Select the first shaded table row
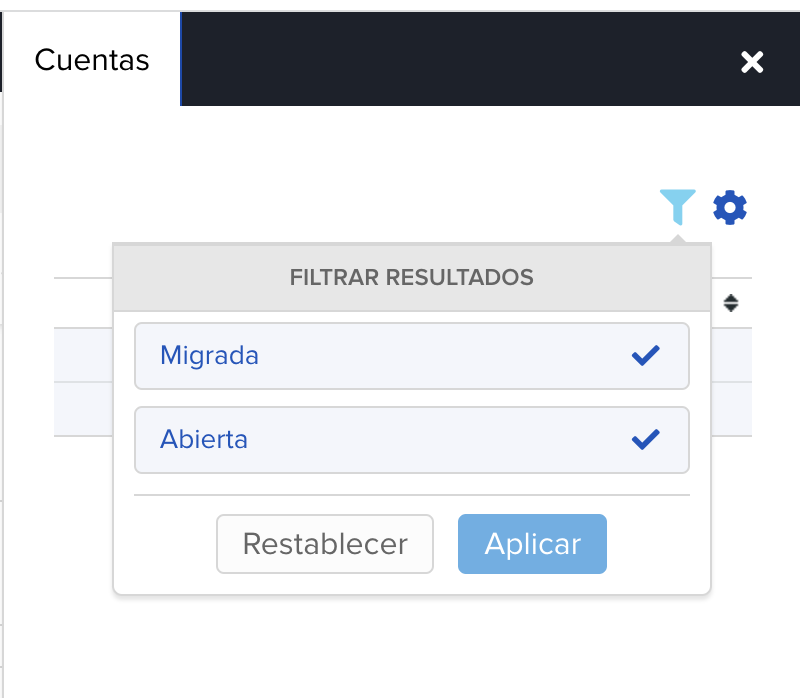Viewport: 800px width, 698px height. coord(82,355)
